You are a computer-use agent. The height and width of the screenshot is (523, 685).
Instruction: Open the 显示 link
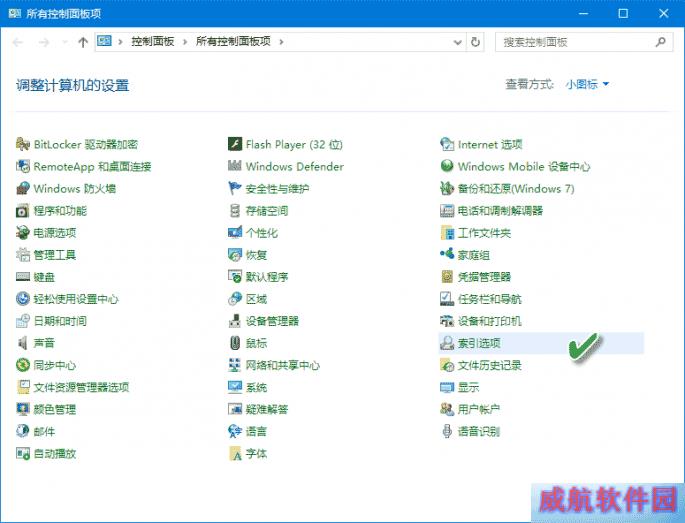click(x=468, y=387)
